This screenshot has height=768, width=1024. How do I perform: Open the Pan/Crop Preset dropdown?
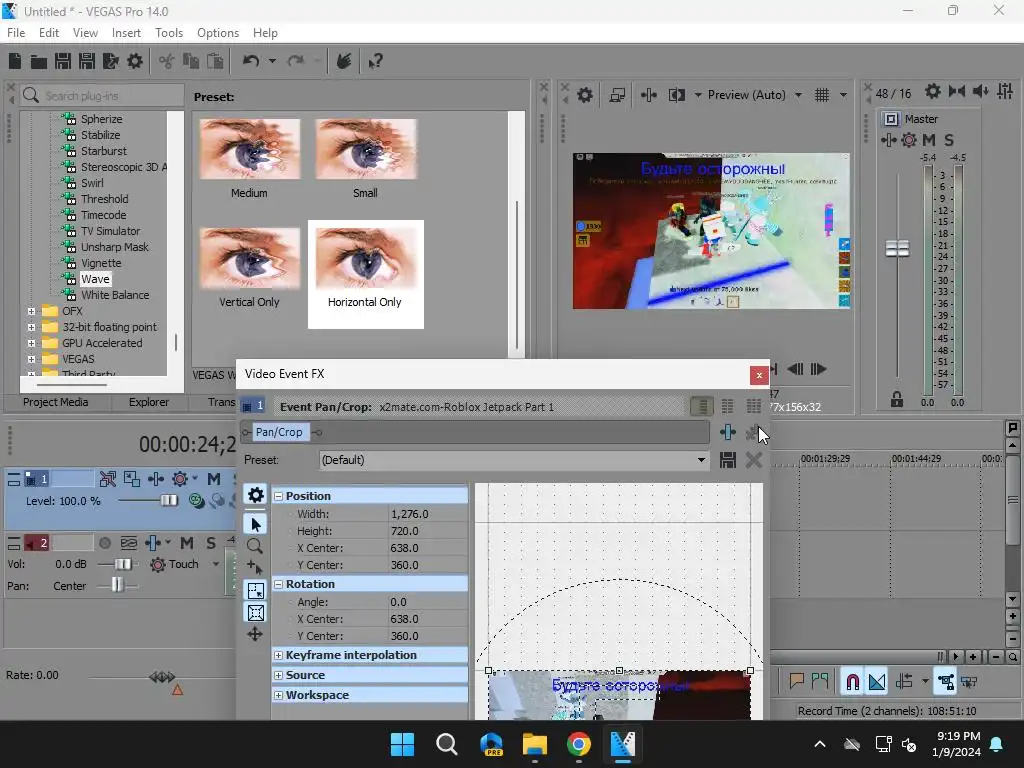pyautogui.click(x=701, y=460)
